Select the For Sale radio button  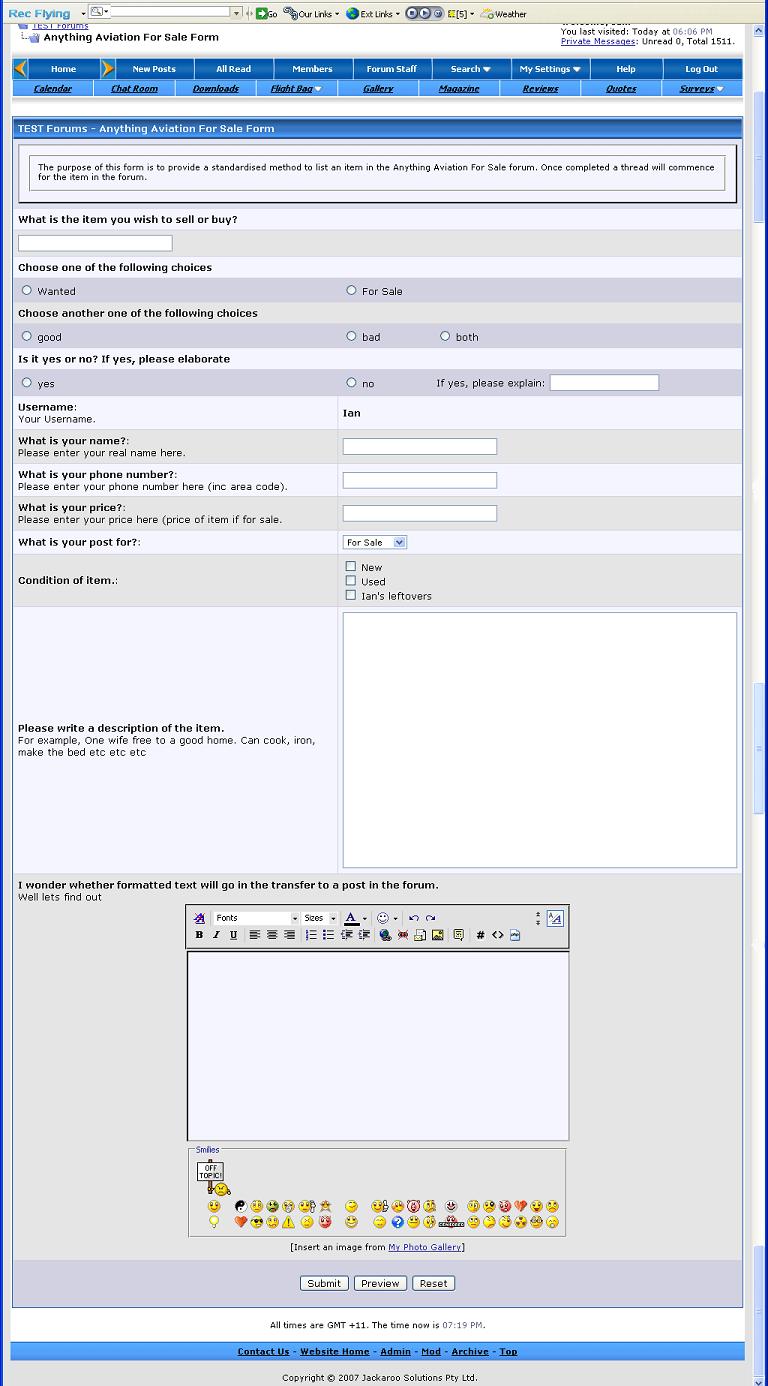coord(351,290)
